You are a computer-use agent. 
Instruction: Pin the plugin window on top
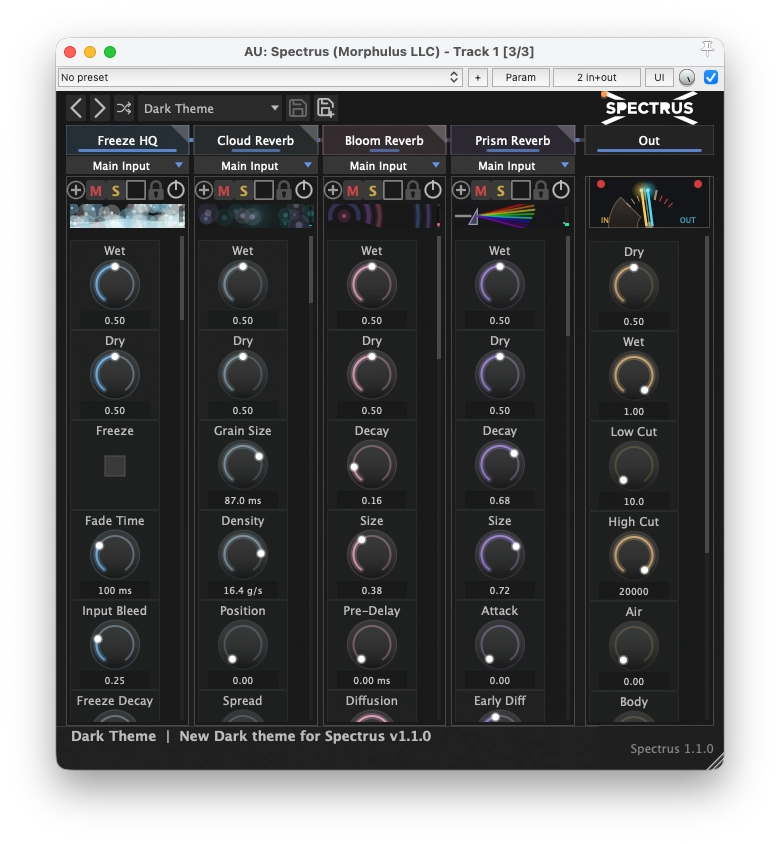click(x=707, y=49)
